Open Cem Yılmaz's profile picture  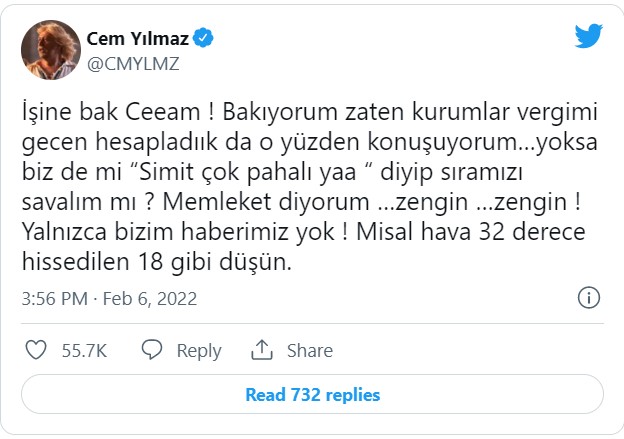(48, 49)
